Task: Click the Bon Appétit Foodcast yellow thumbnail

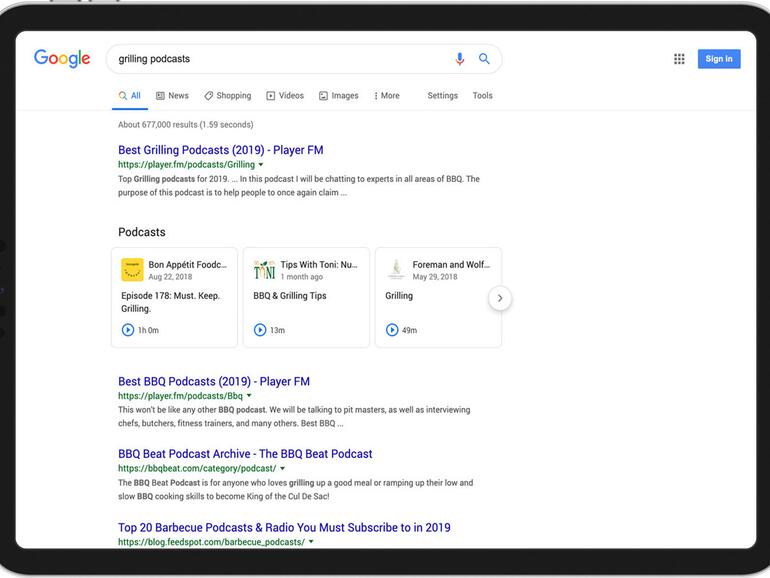Action: pos(132,270)
